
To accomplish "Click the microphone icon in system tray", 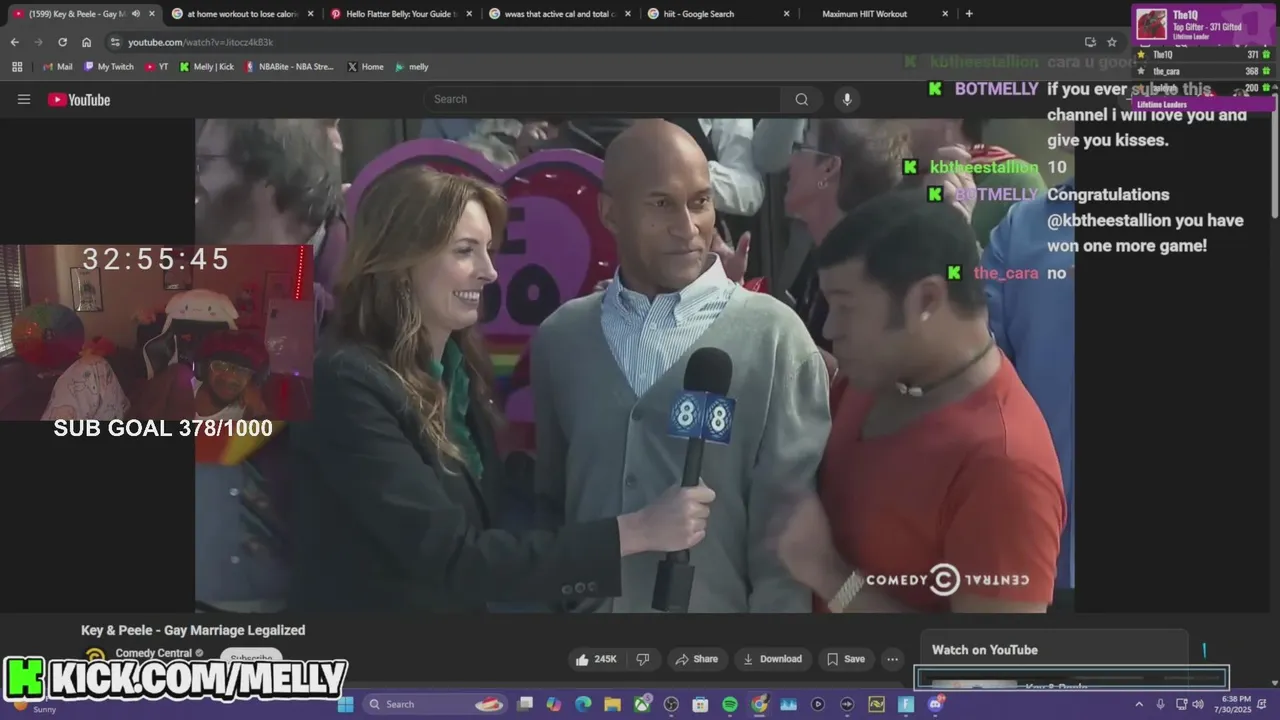I will (x=1160, y=704).
